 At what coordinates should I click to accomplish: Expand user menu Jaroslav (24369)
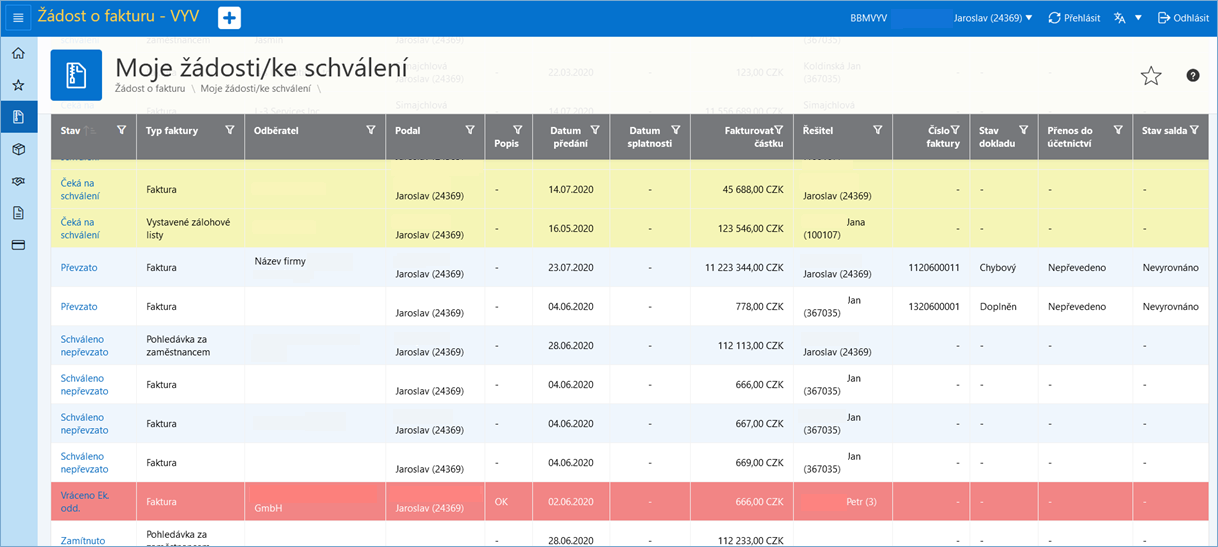[992, 18]
